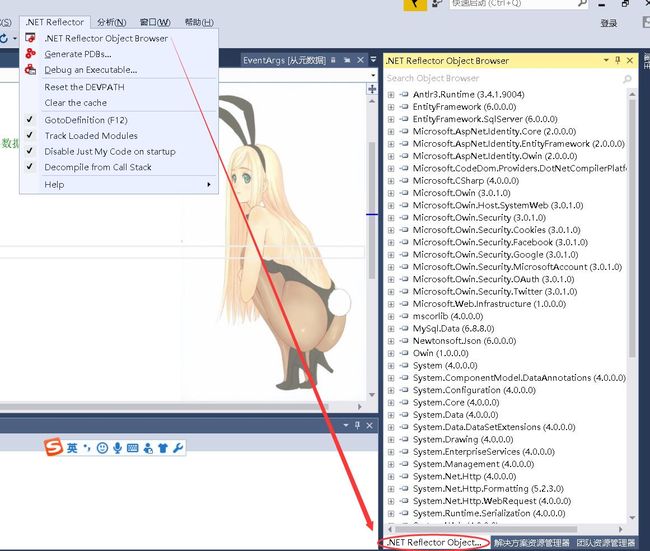Click Clear the cache entry
Screen dimensions: 650x551
click(75, 103)
